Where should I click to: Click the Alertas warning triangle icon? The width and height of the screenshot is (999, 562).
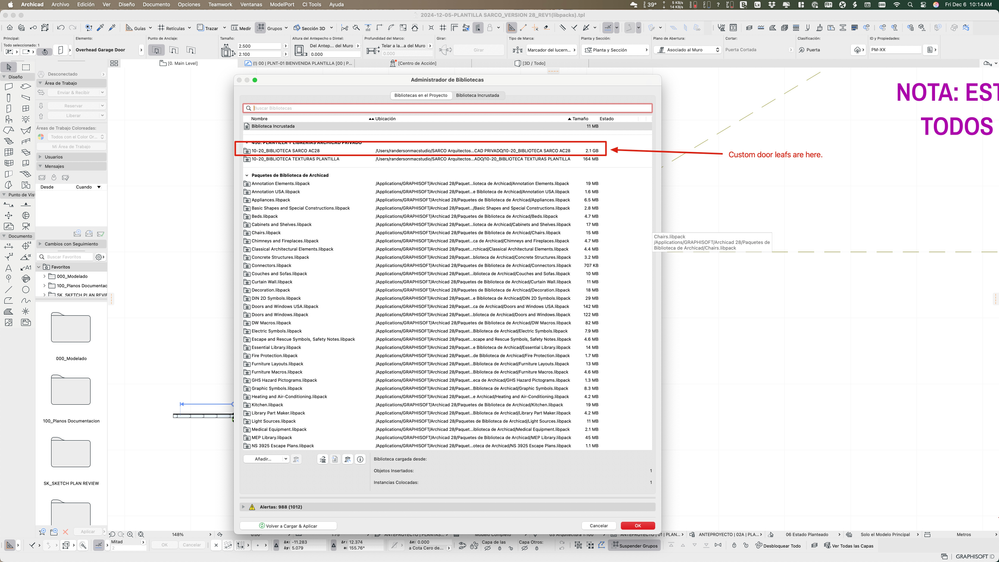pyautogui.click(x=252, y=507)
